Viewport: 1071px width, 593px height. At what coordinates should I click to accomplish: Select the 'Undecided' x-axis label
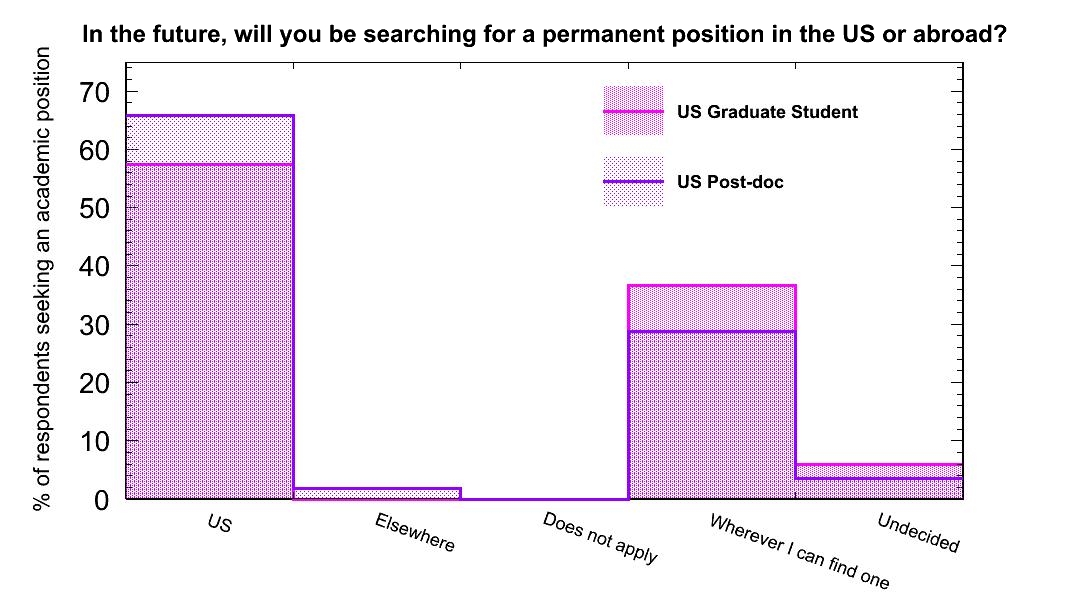point(918,532)
